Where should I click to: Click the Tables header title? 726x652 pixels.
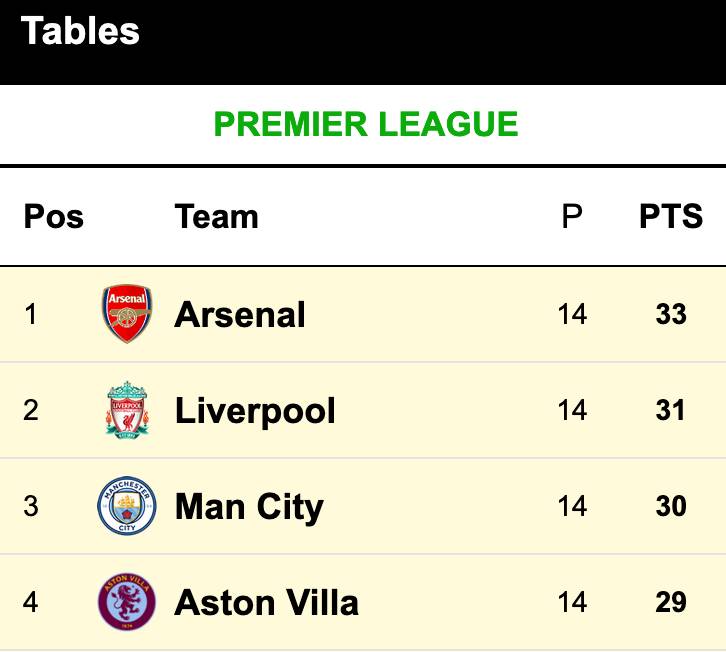coord(80,31)
